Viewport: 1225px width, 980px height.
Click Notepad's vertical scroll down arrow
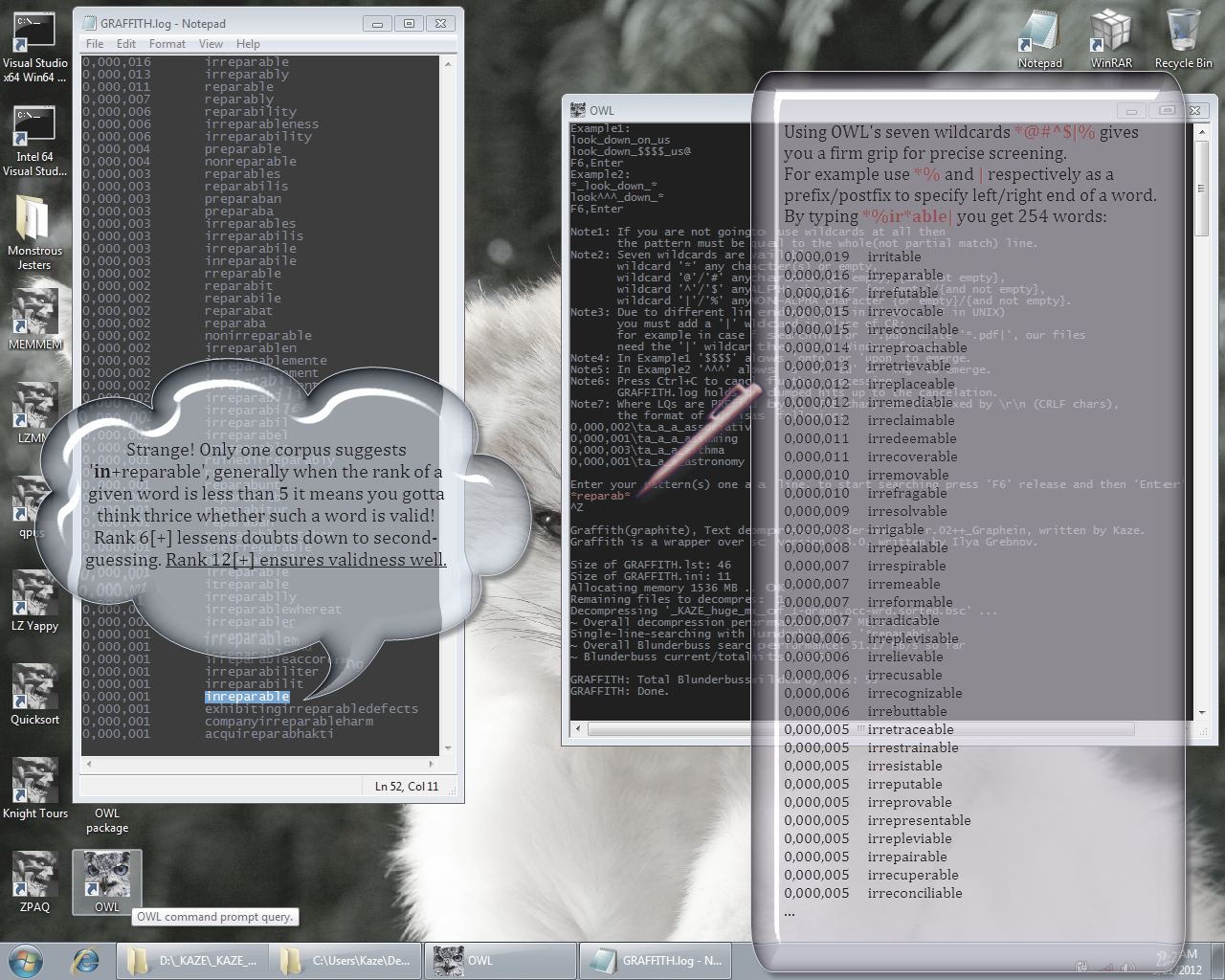(447, 747)
